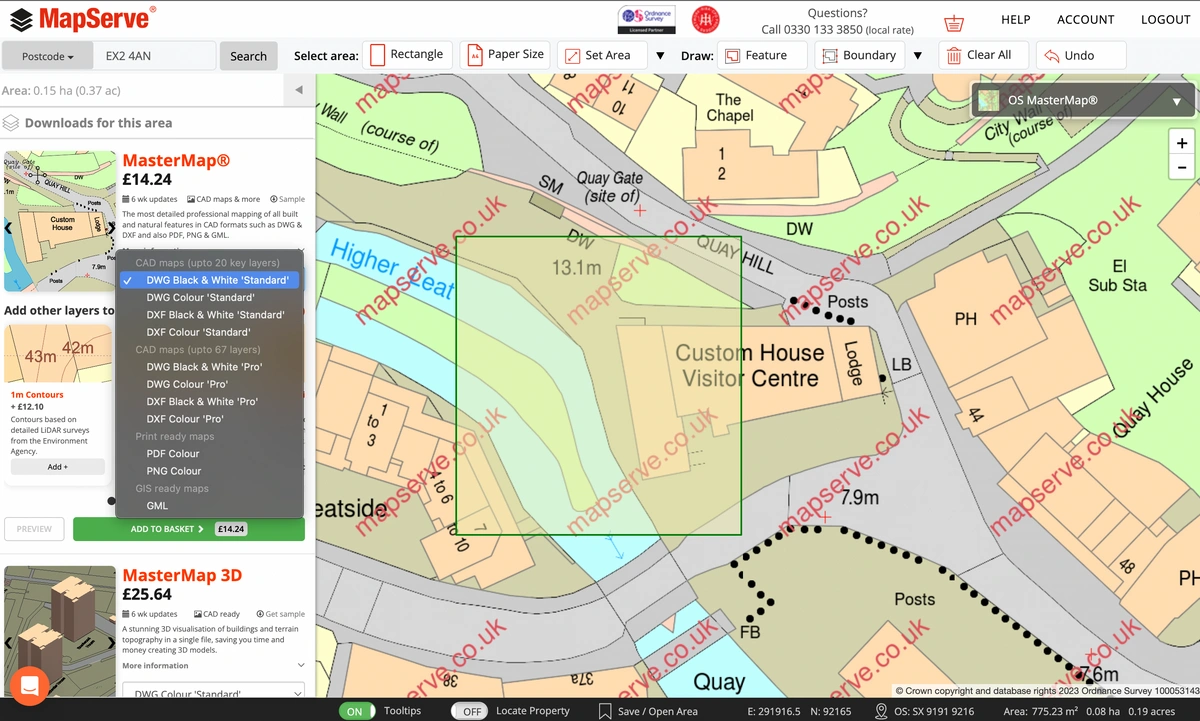This screenshot has width=1200, height=721.
Task: Collapse the left downloads panel
Action: click(298, 90)
